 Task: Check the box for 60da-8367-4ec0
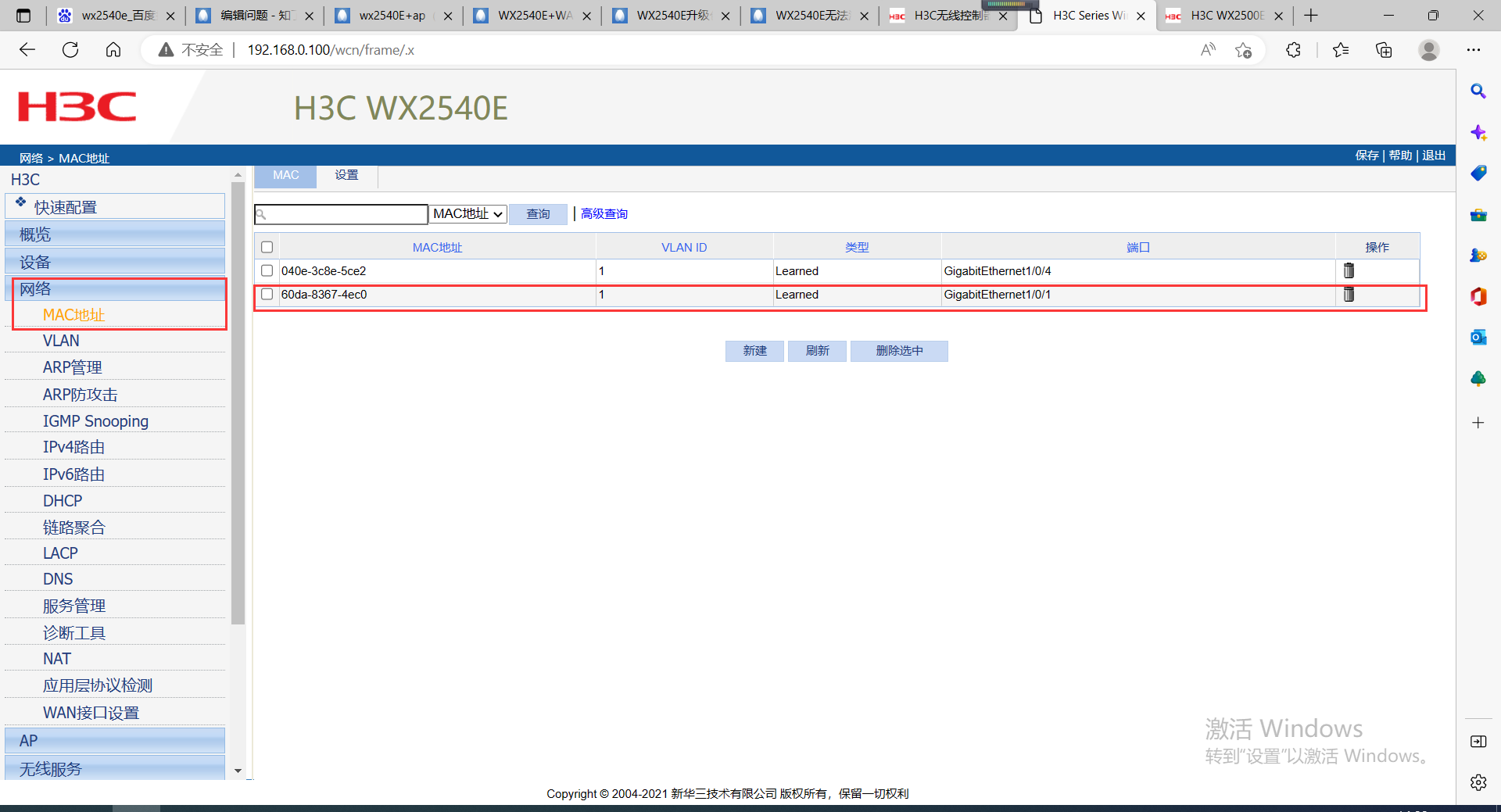point(267,294)
